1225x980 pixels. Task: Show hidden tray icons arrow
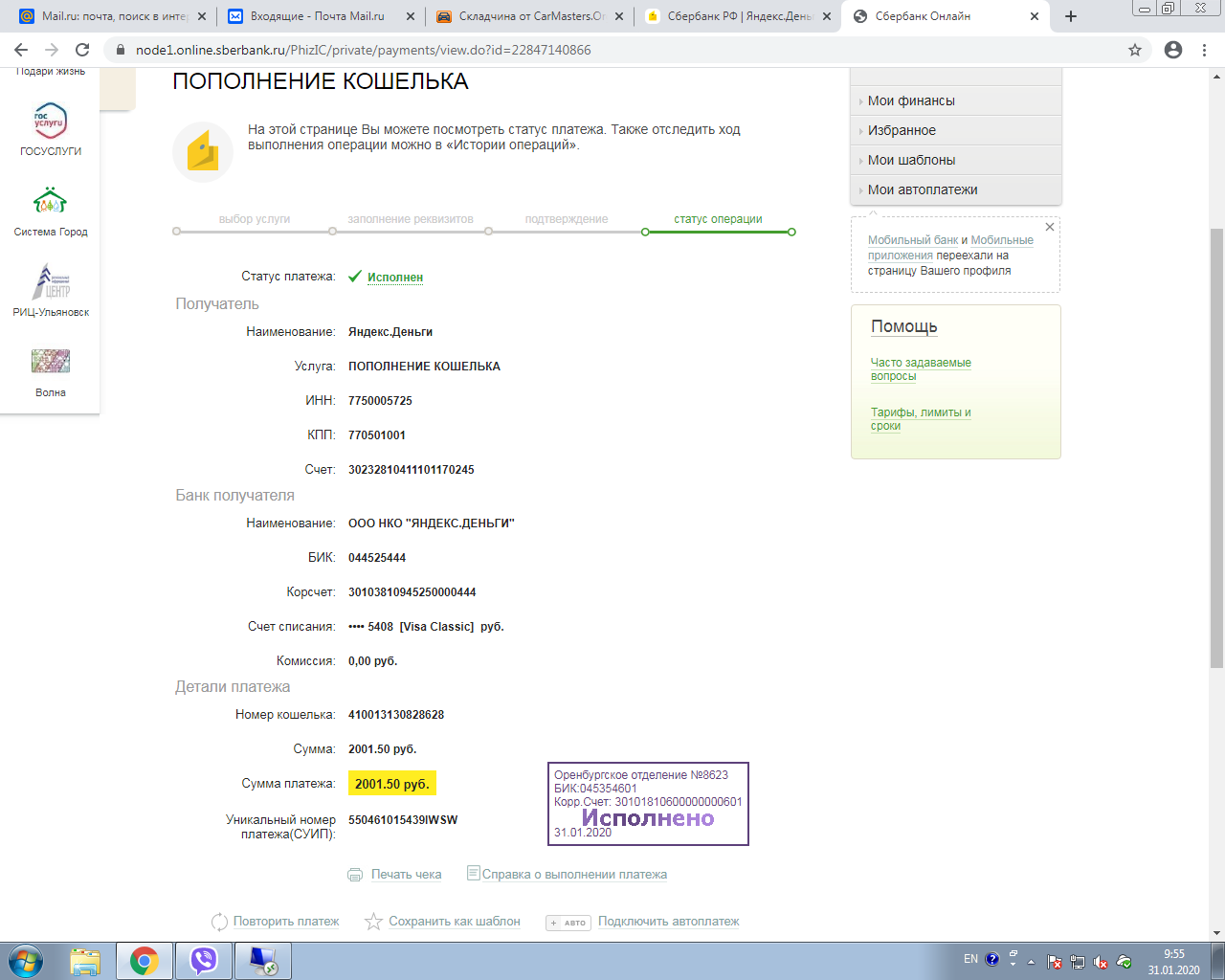[x=1031, y=962]
